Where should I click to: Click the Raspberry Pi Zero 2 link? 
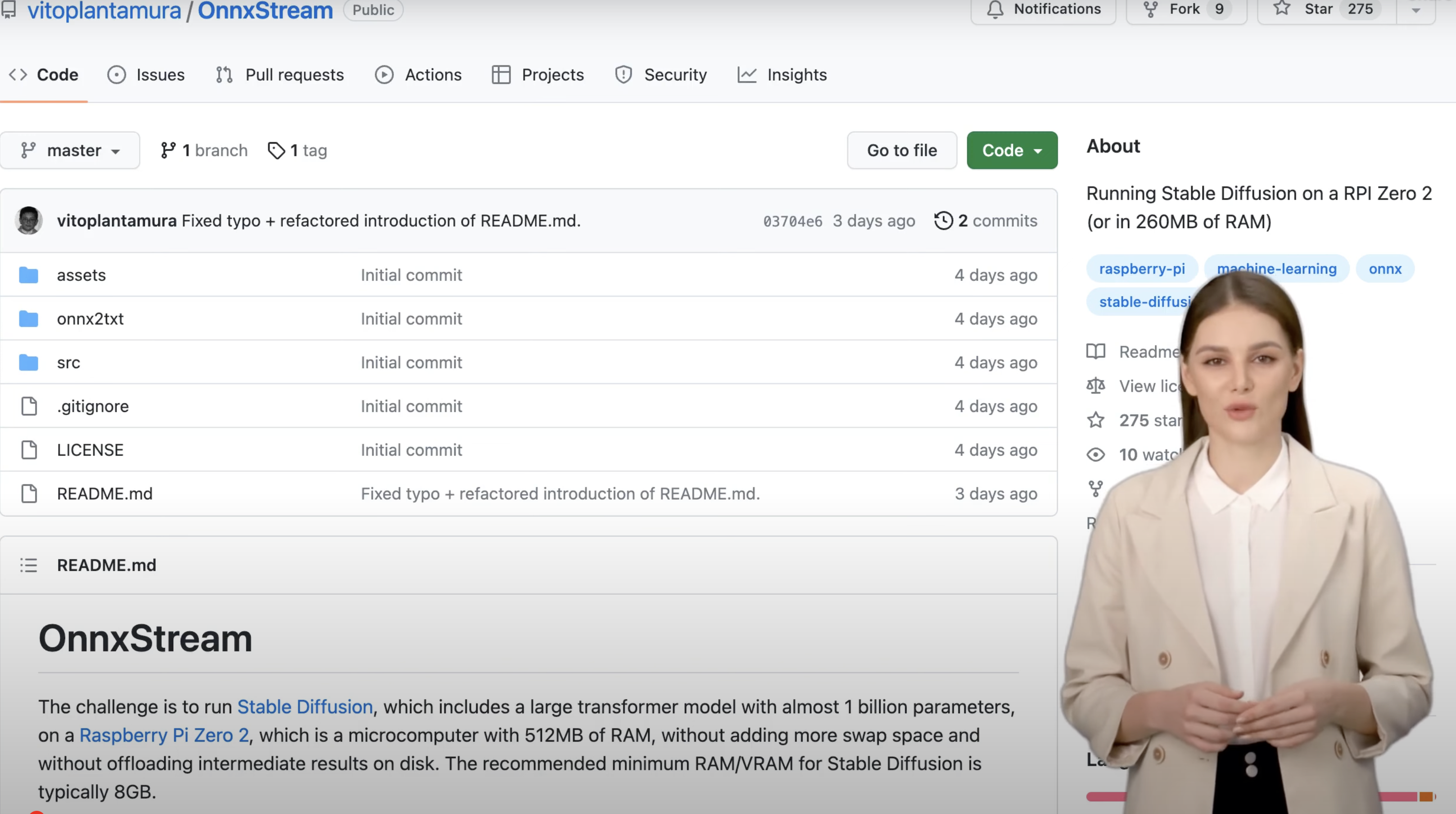tap(164, 735)
